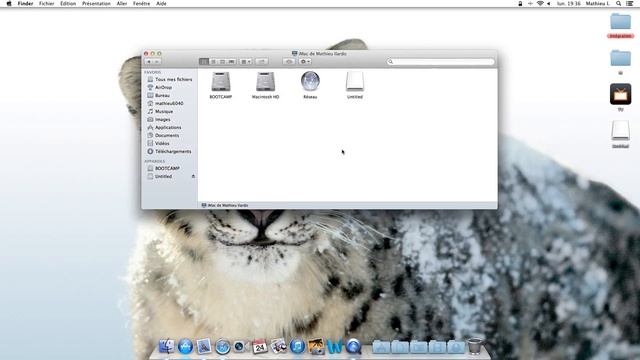Open the App Store from the Dock
The image size is (640, 360).
[185, 346]
